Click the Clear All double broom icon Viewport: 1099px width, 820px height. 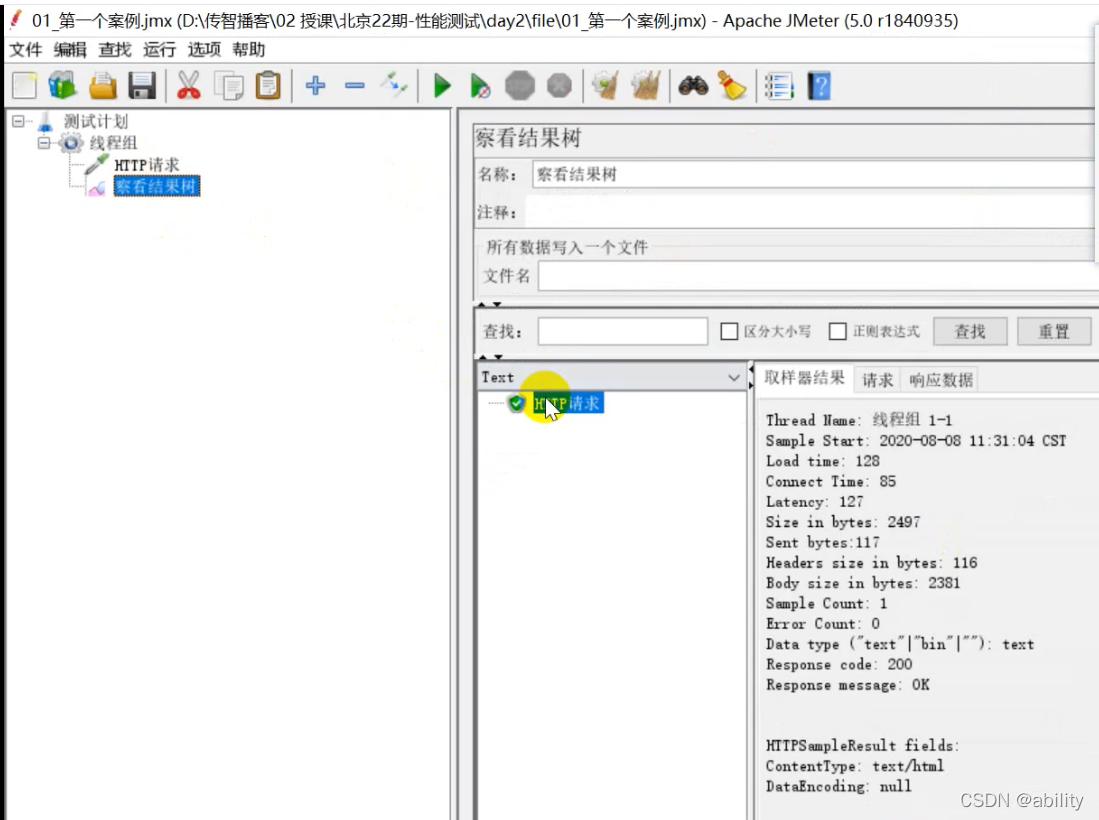tap(646, 86)
